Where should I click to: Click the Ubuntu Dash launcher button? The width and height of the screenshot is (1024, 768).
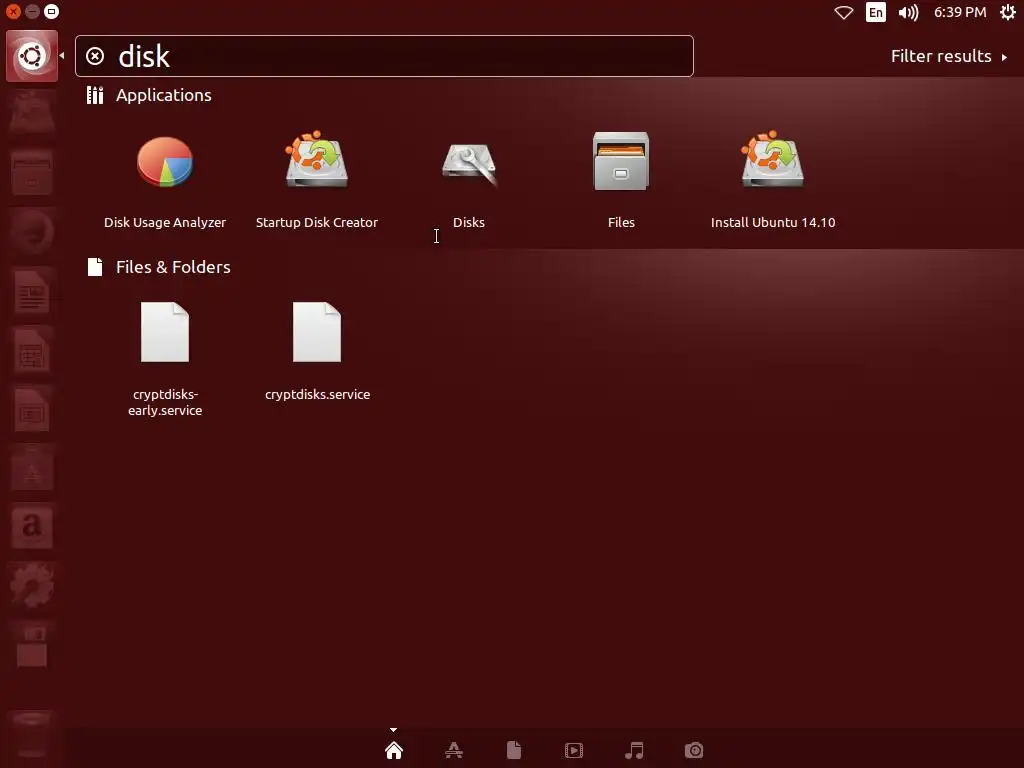pyautogui.click(x=32, y=56)
